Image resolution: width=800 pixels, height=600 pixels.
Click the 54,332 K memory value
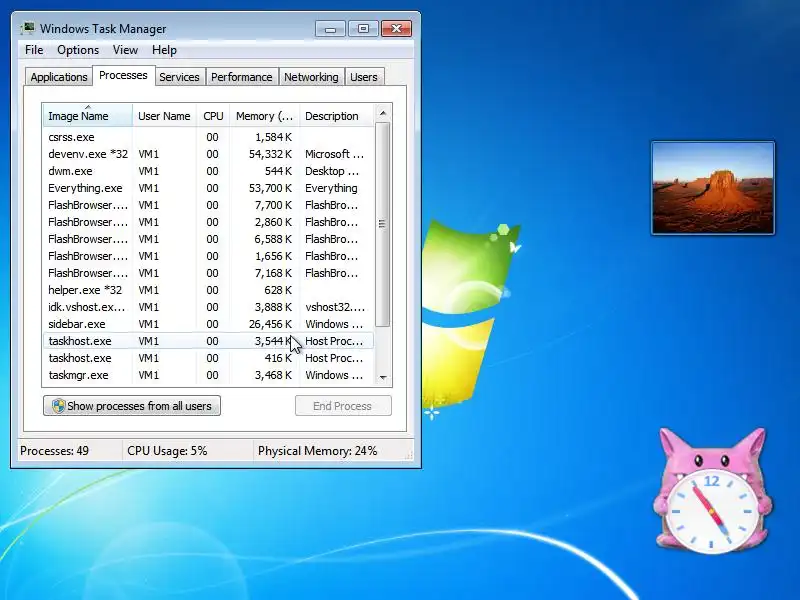point(270,154)
